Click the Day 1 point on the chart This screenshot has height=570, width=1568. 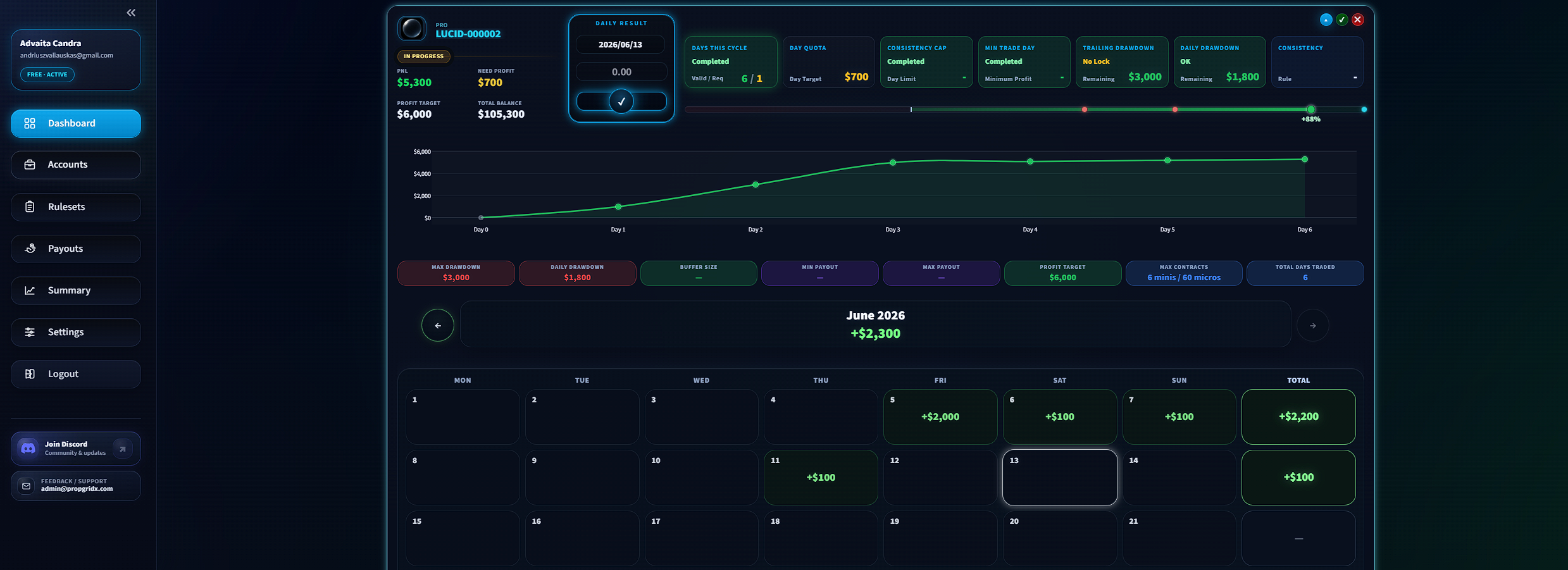[618, 207]
